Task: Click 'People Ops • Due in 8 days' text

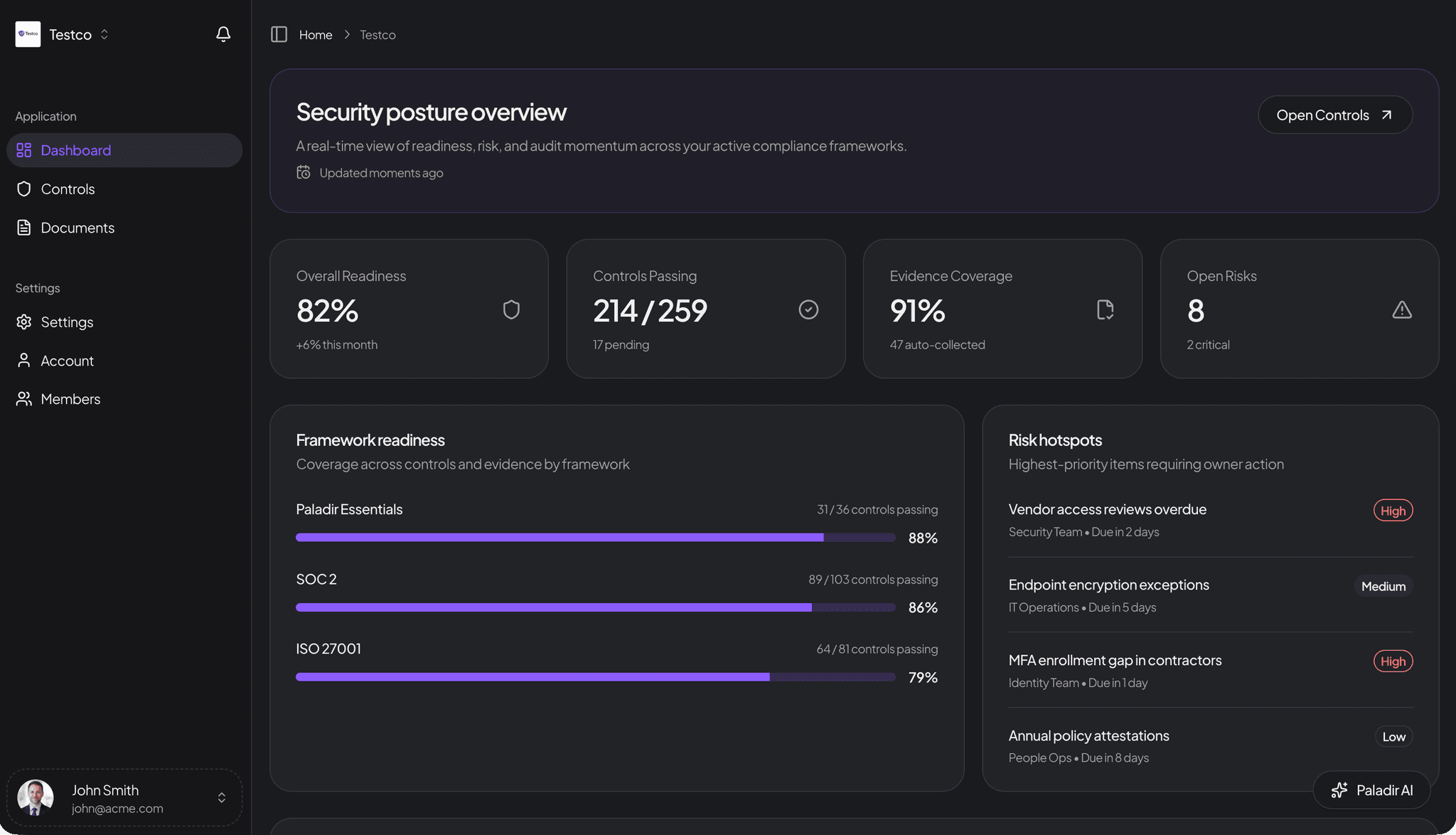Action: click(1078, 758)
